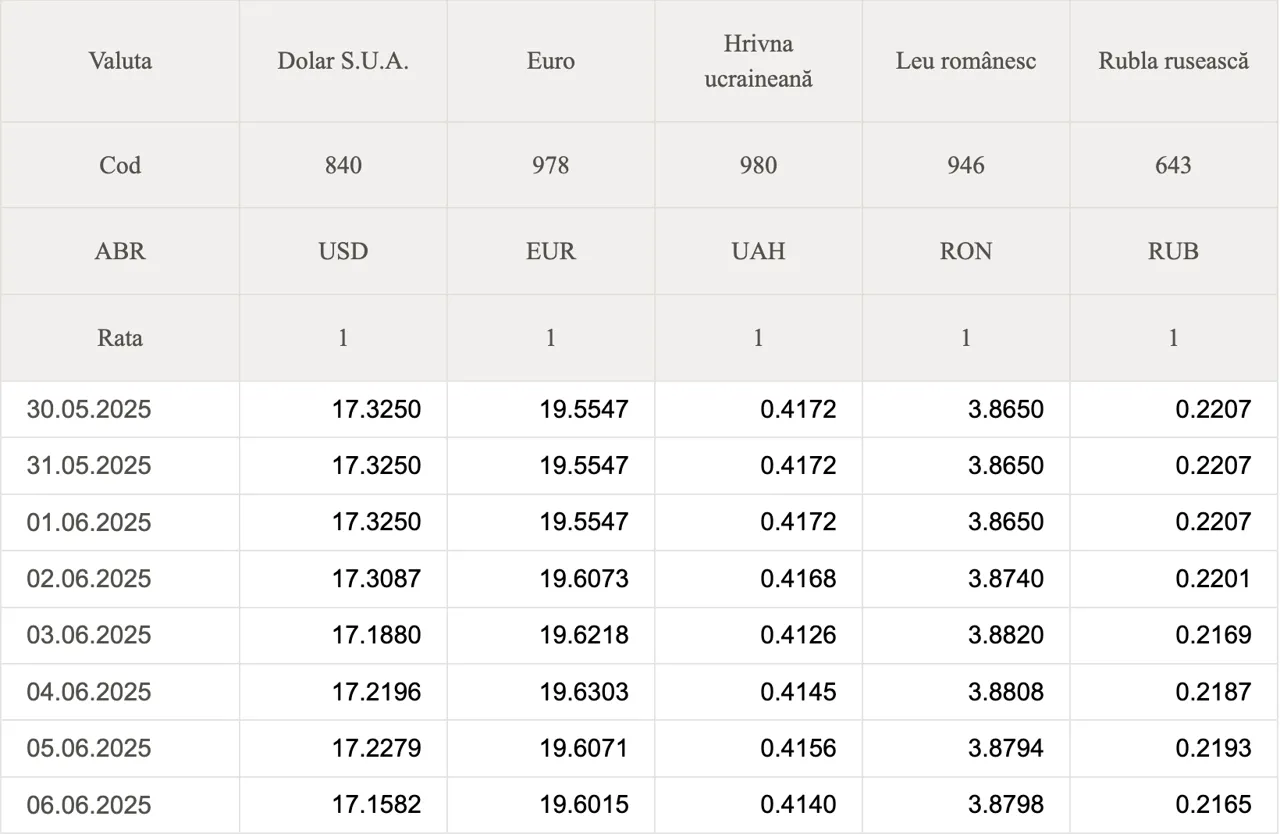This screenshot has width=1280, height=834.
Task: Select the Rata row label cell
Action: 120,338
